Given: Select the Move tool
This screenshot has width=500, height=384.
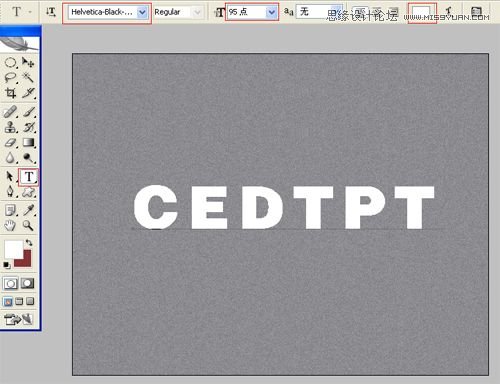Looking at the screenshot, I should pyautogui.click(x=28, y=63).
